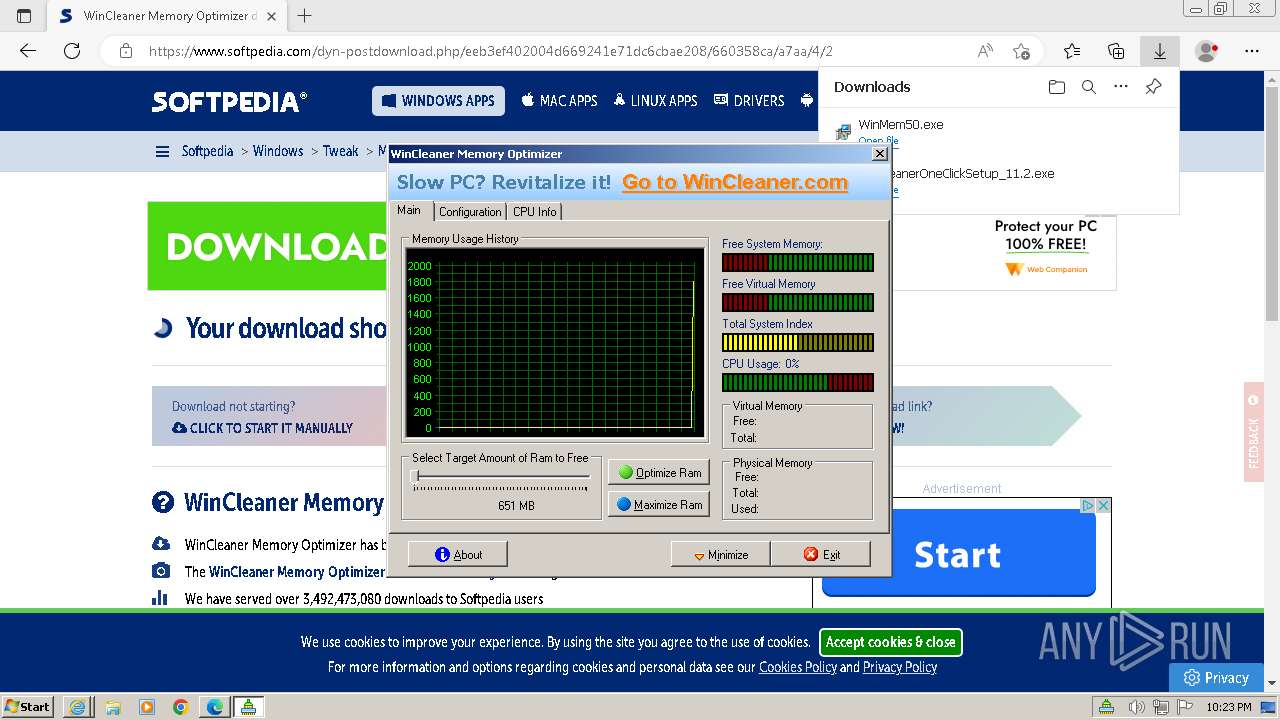Viewport: 1280px width, 720px height.
Task: Click the target RAM slider handle
Action: (414, 477)
